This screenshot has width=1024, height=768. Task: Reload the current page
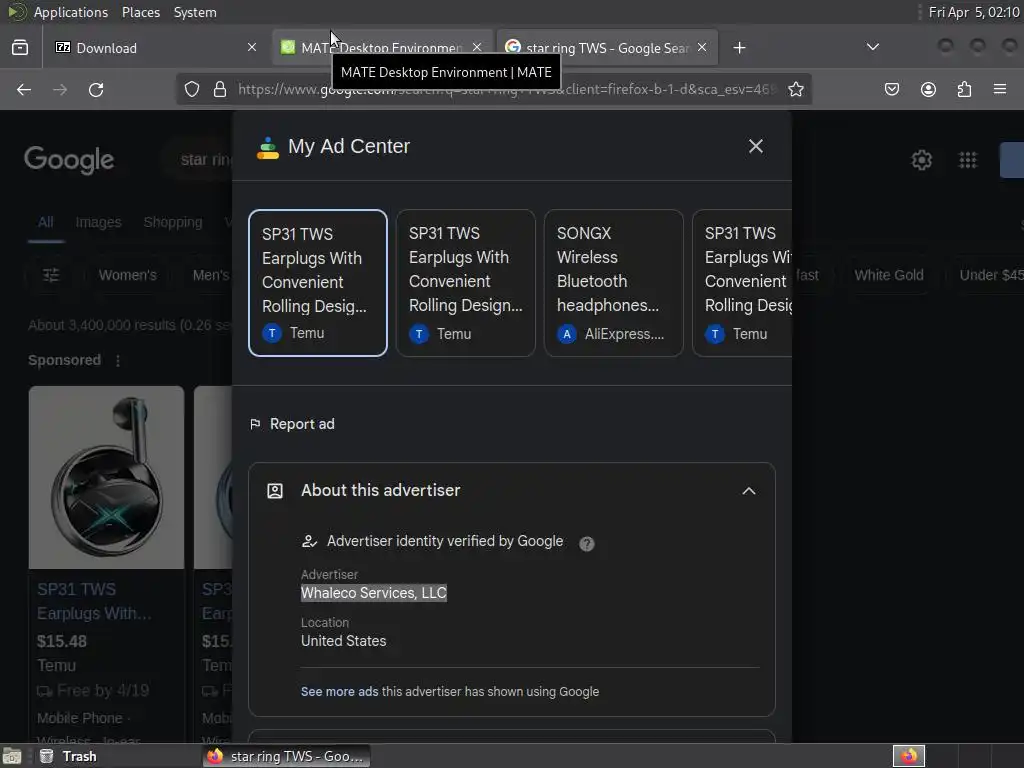(x=96, y=89)
